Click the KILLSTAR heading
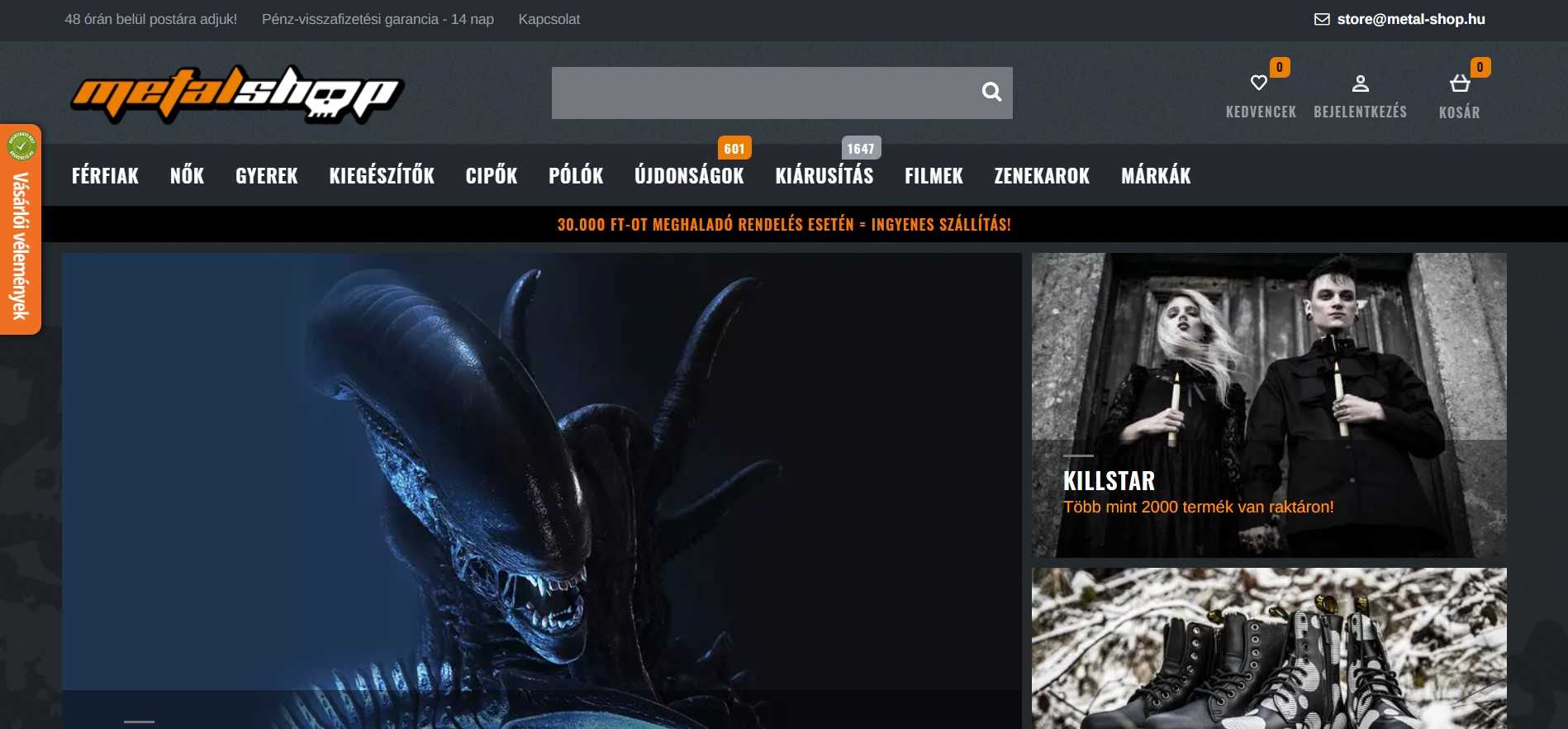Viewport: 1568px width, 729px height. pos(1109,481)
